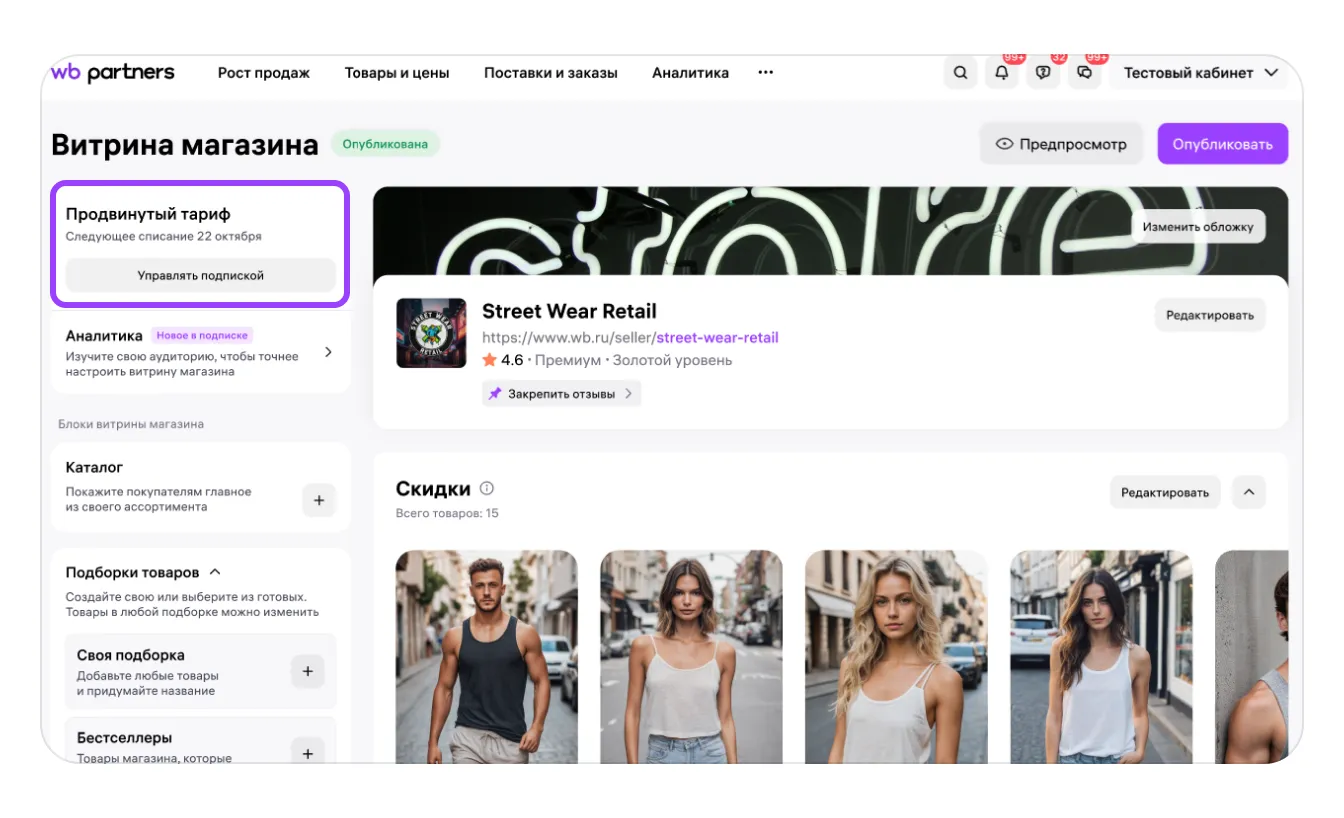Click the info icon next to Скидки
1344x818 pixels.
pyautogui.click(x=487, y=489)
